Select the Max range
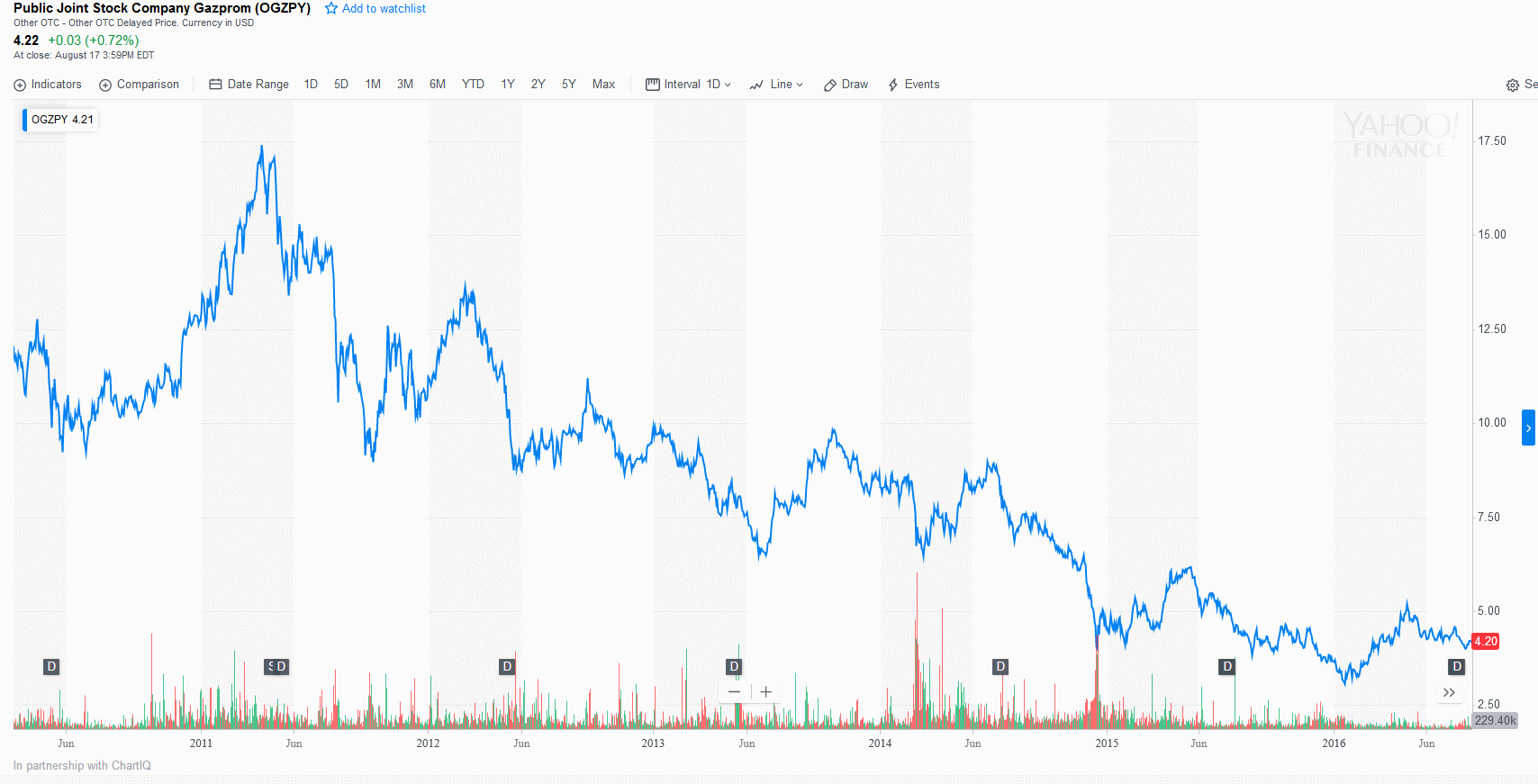Screen dimensions: 1538x784 click(x=603, y=85)
